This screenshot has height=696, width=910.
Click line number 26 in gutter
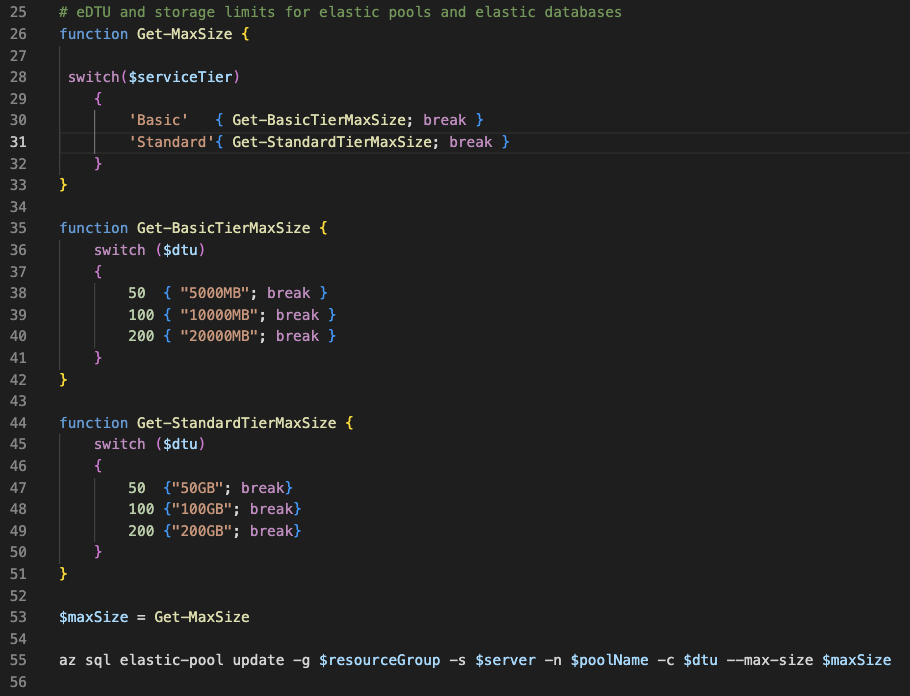(x=18, y=34)
